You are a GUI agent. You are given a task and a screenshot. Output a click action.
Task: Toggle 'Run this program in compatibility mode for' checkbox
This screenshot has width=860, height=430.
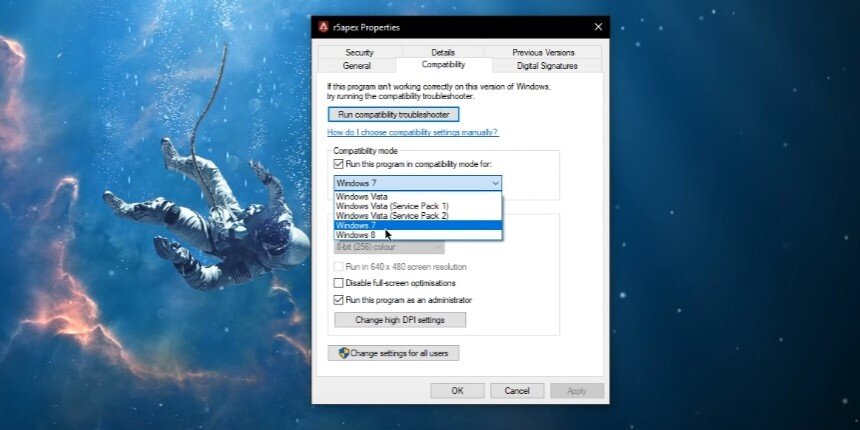click(338, 163)
